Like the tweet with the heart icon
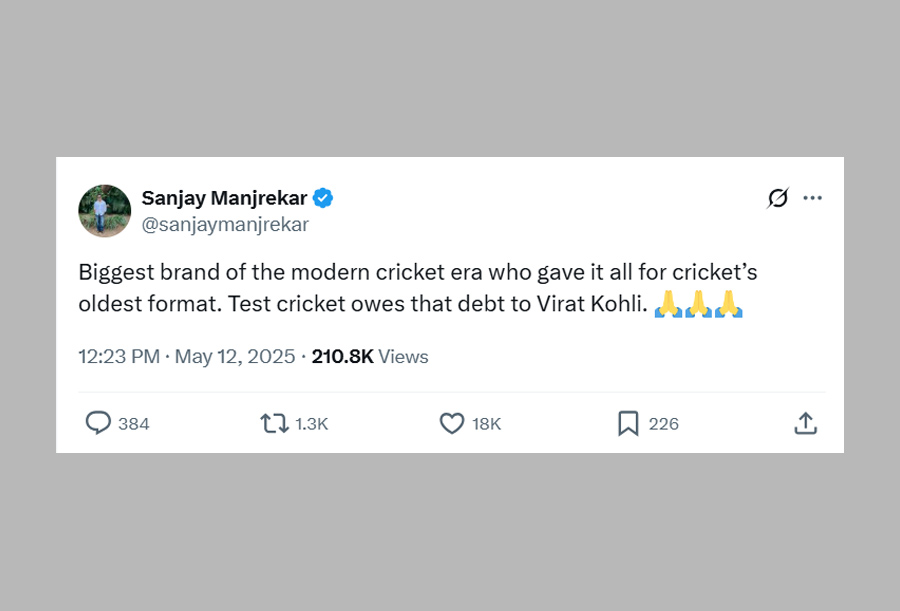This screenshot has width=900, height=611. coord(452,423)
